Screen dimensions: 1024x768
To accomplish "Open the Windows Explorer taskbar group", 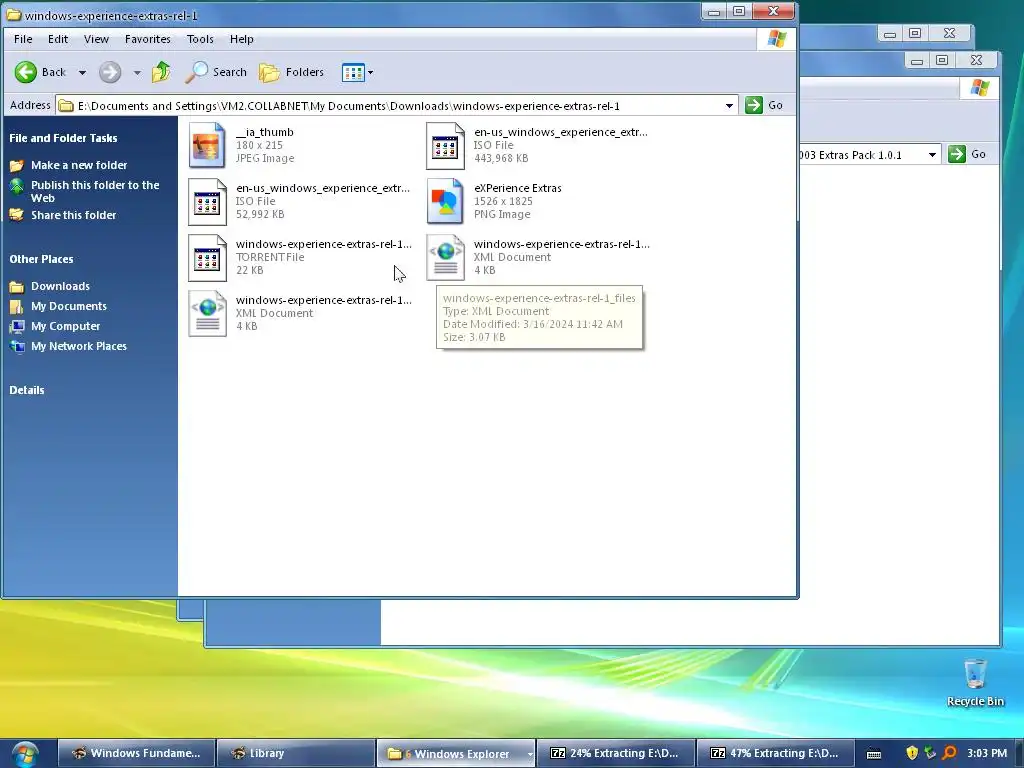I will click(x=455, y=753).
